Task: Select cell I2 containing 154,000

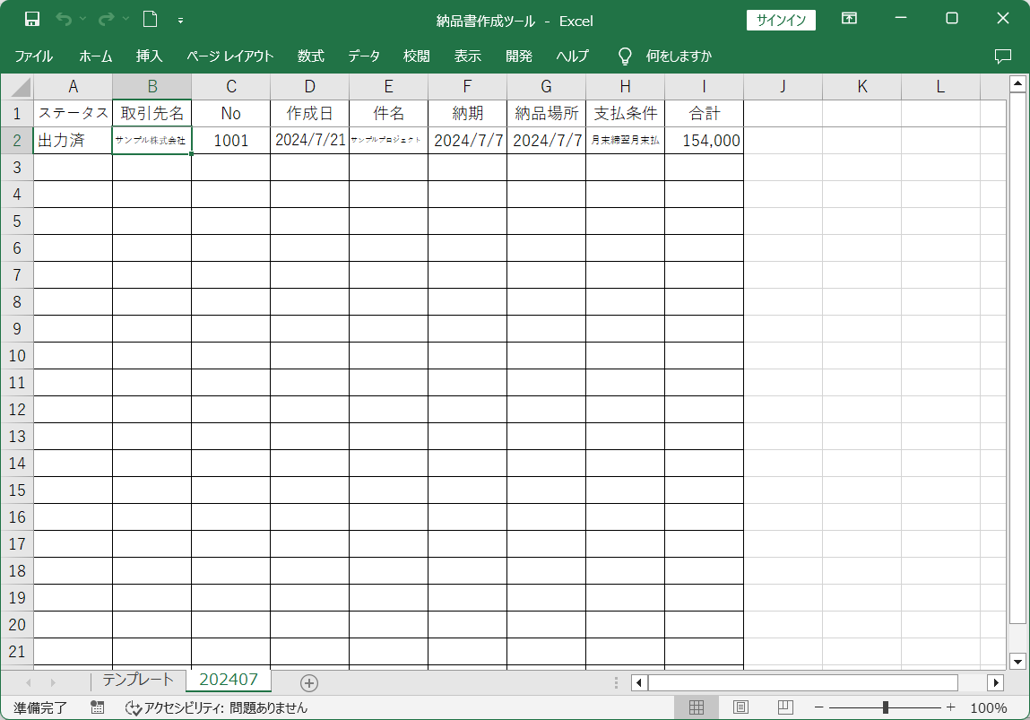Action: click(704, 141)
